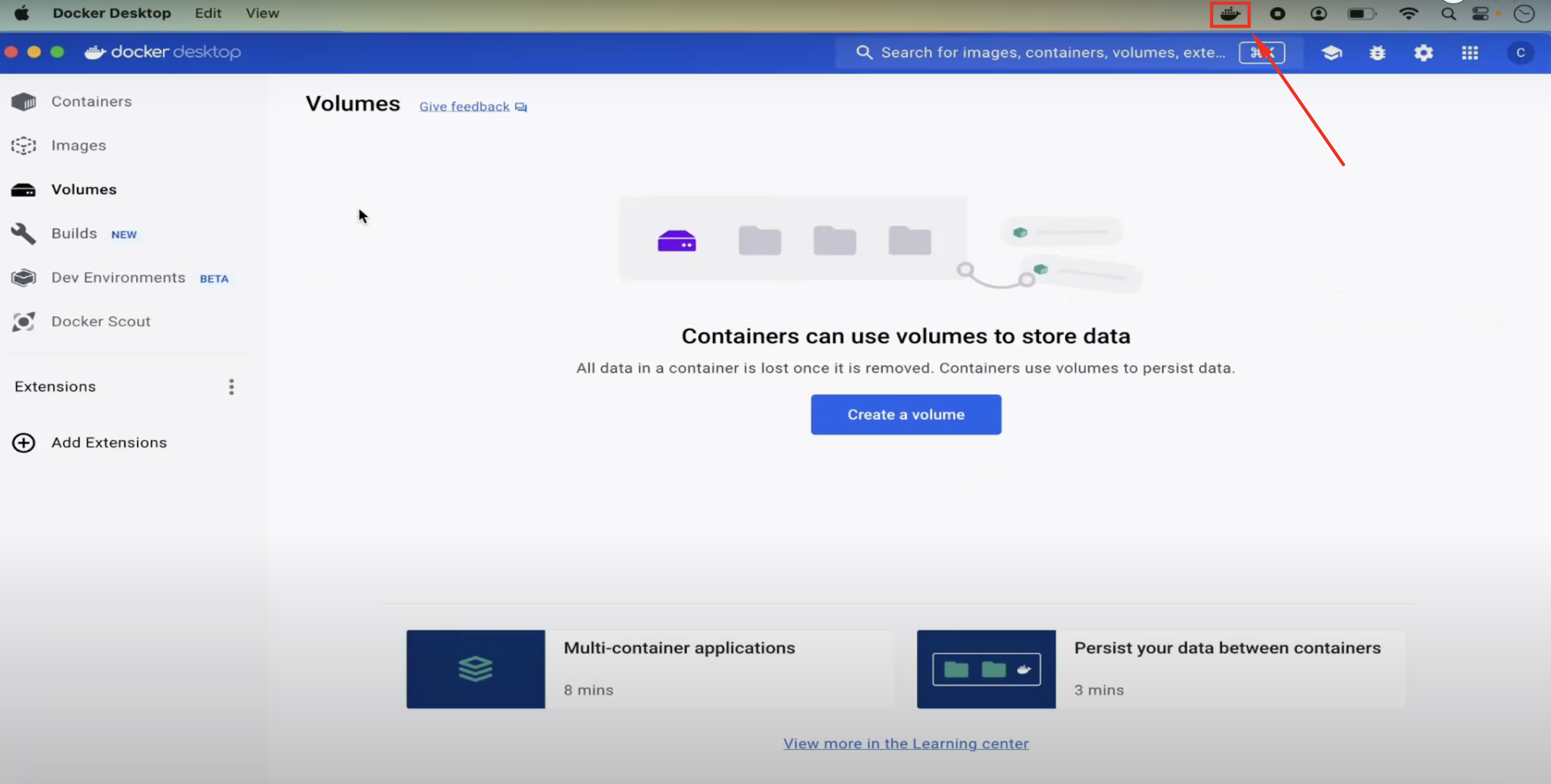This screenshot has height=784, width=1551.
Task: Click the Builds NEW badge
Action: tap(124, 235)
